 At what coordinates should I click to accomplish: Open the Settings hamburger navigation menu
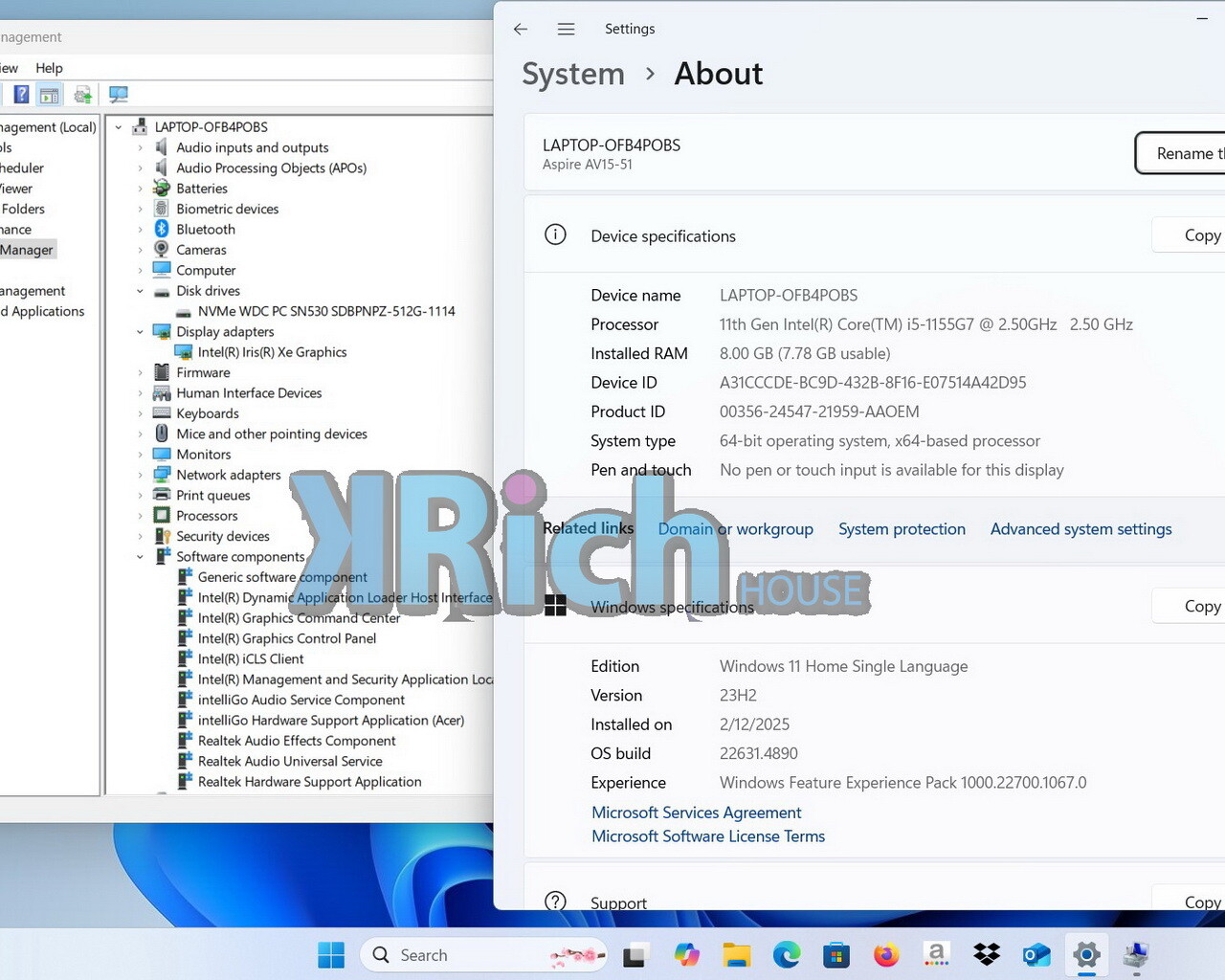[567, 29]
